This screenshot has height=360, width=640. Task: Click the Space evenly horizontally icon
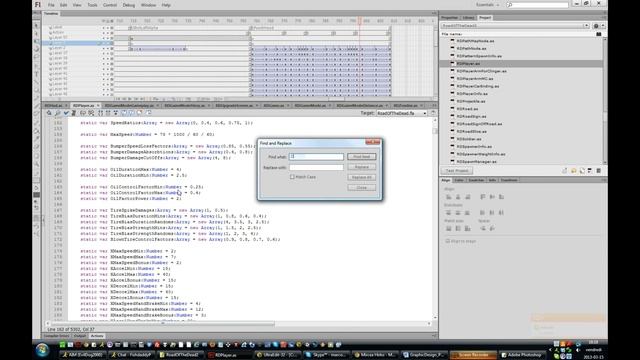(x=492, y=228)
